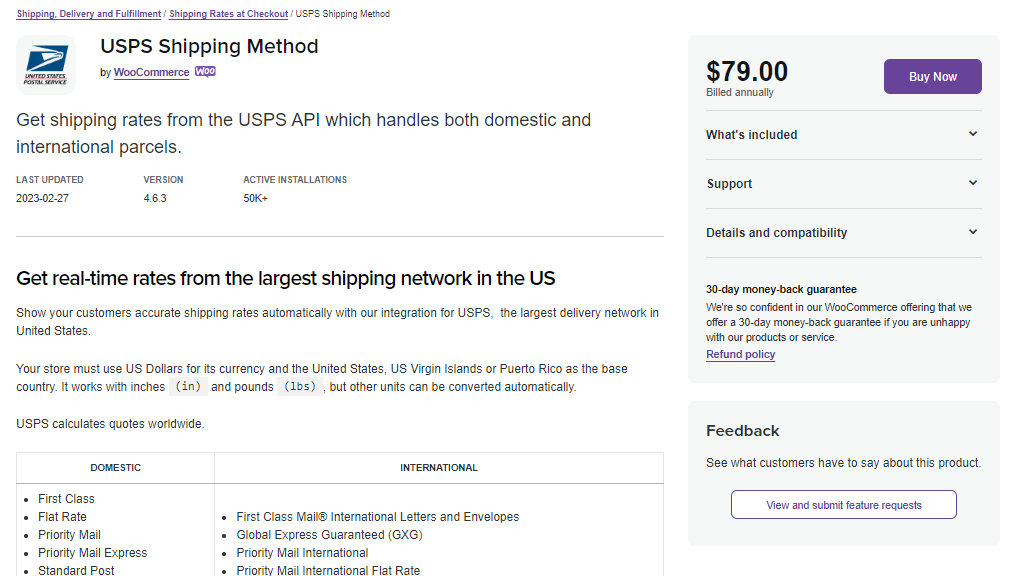Navigate to Shipping Rates at Checkout breadcrumb

[x=228, y=14]
